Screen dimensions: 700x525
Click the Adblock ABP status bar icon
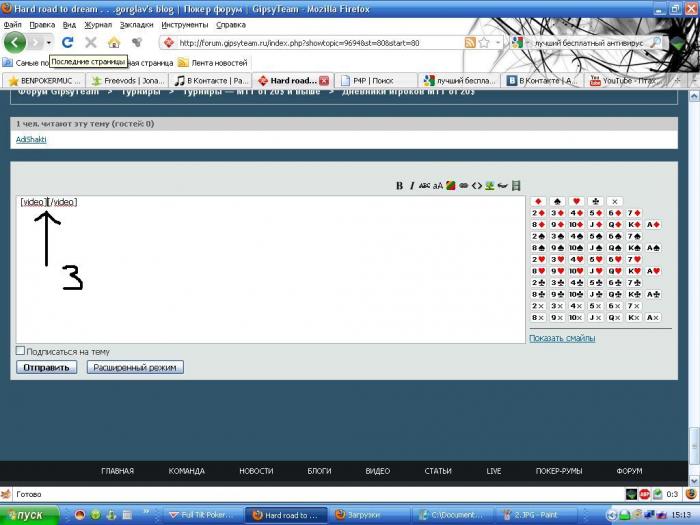coord(644,494)
